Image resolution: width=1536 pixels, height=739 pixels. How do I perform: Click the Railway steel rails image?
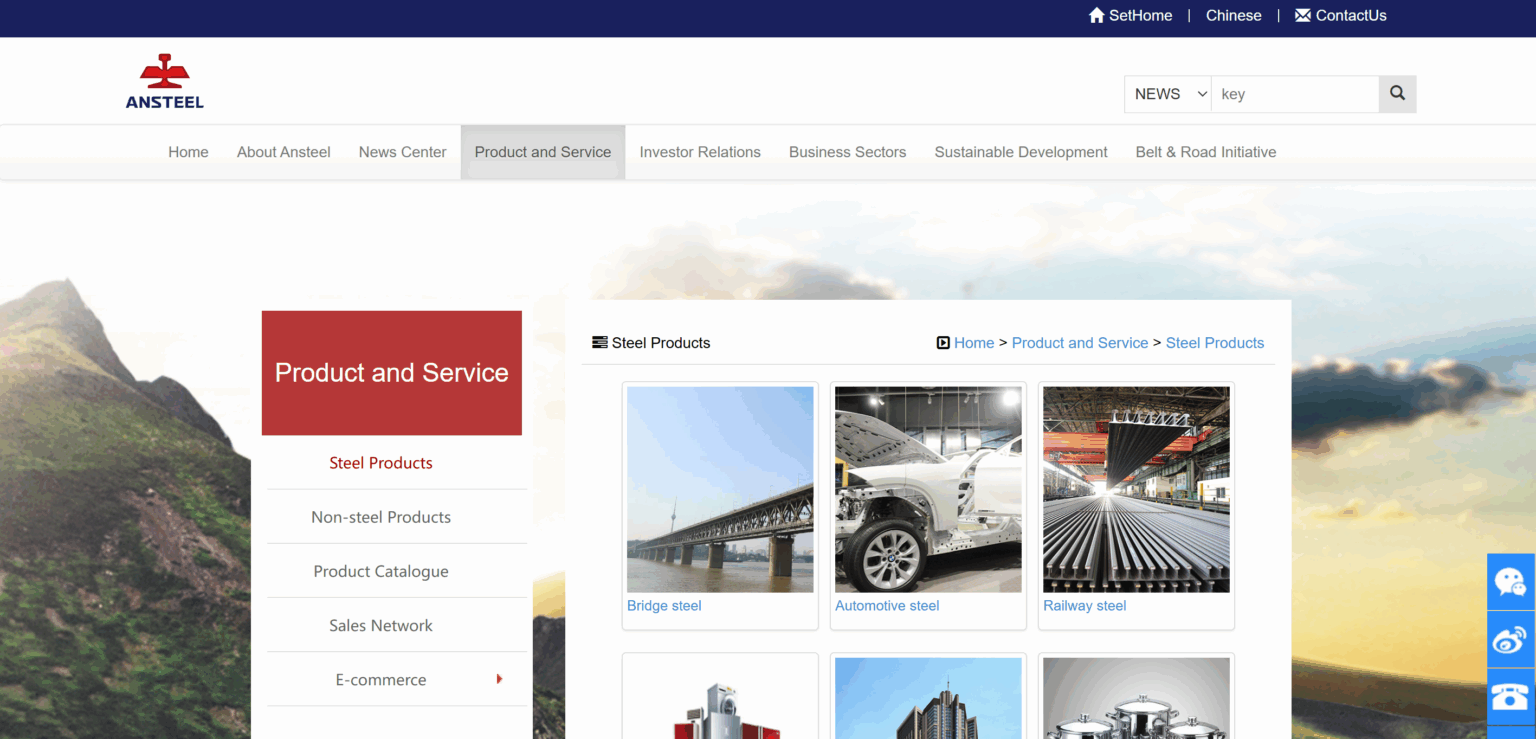[1136, 489]
